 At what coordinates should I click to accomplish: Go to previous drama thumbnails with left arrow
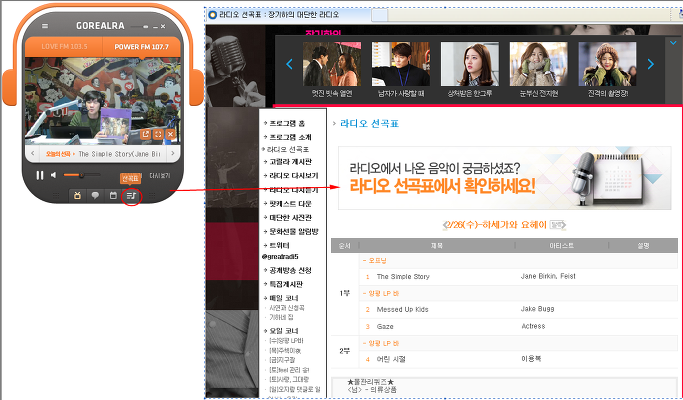coord(289,64)
